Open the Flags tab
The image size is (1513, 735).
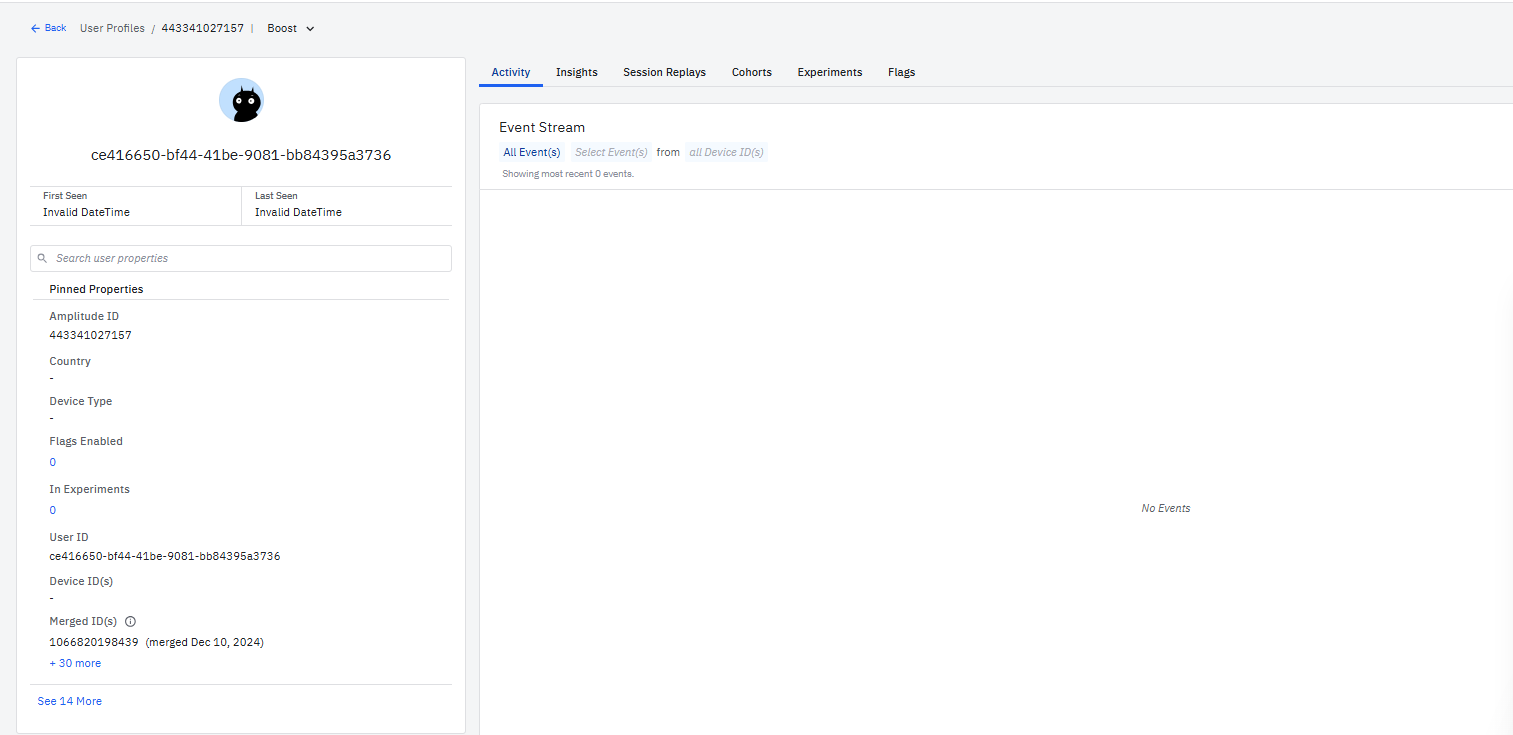(x=901, y=72)
